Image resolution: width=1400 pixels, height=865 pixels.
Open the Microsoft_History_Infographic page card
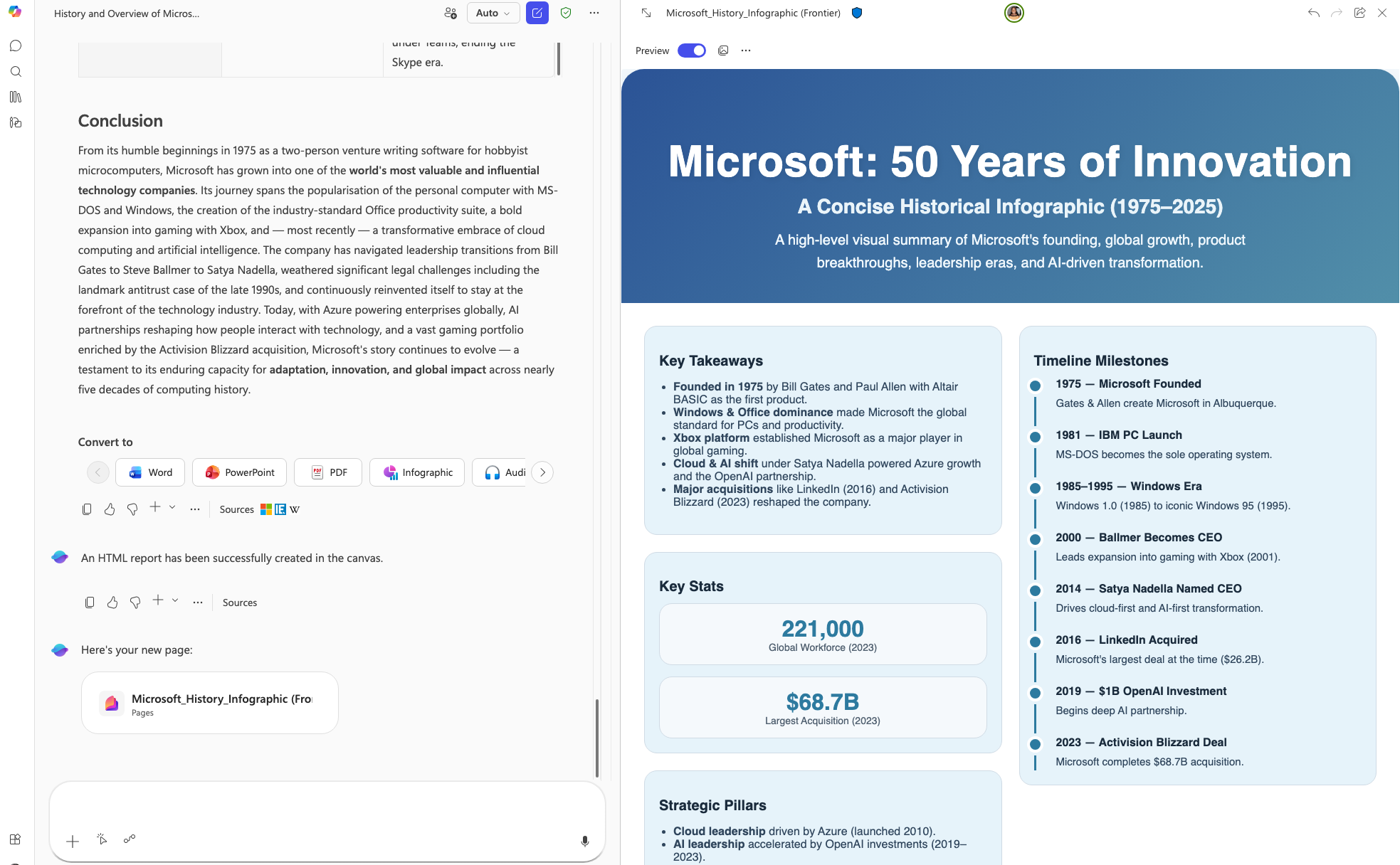(x=209, y=703)
